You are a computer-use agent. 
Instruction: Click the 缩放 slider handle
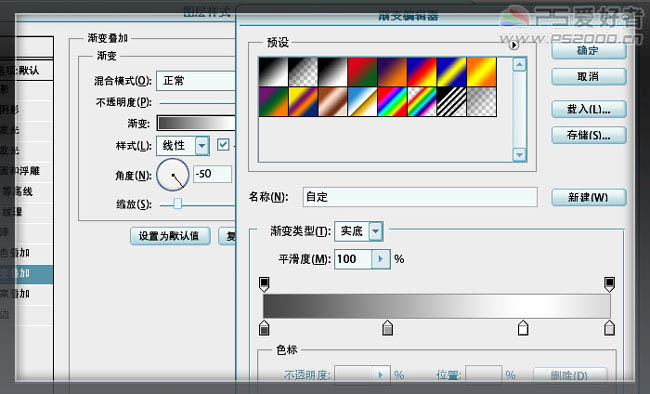pos(177,203)
